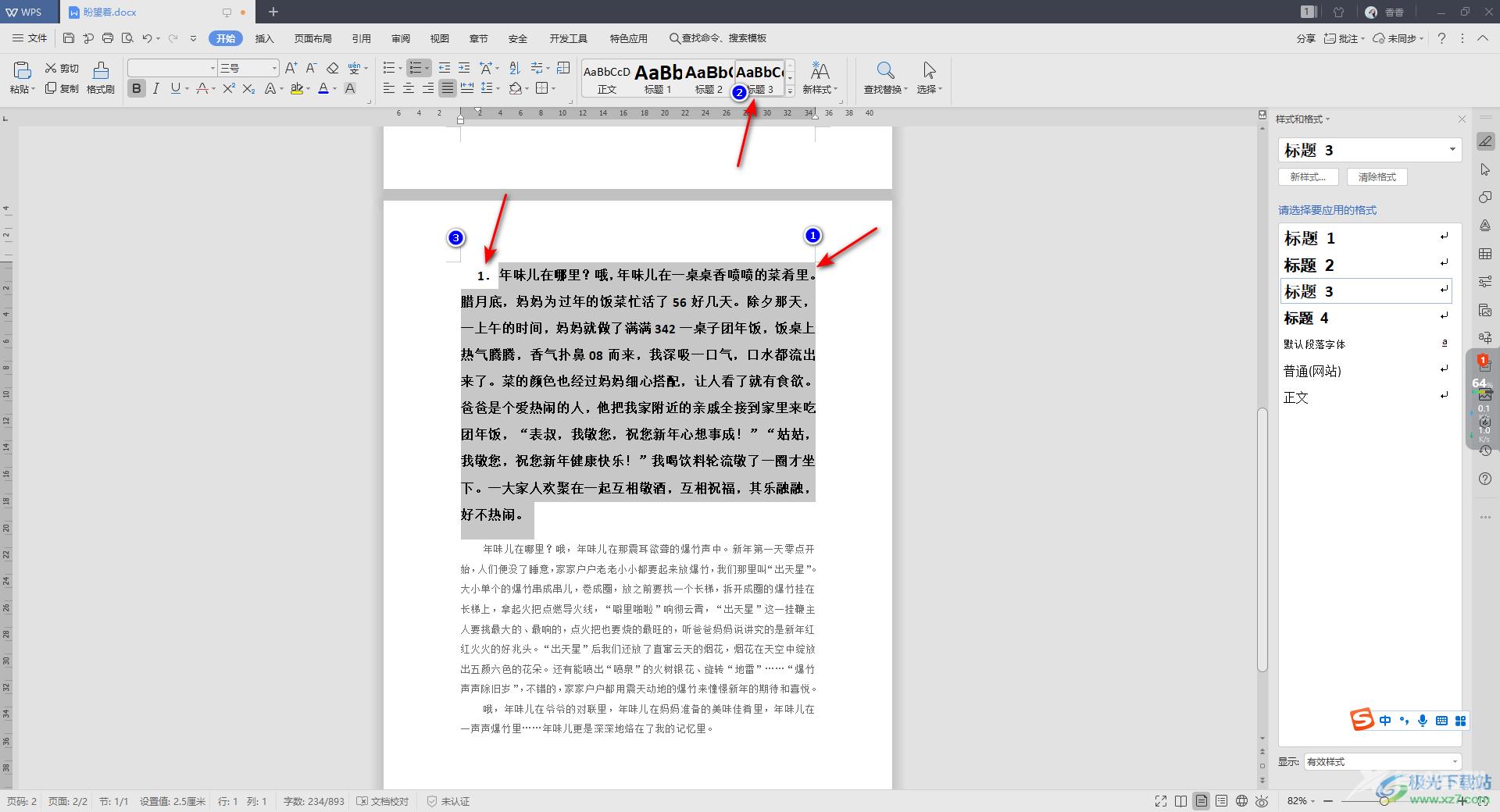Toggle numbered list button
The height and width of the screenshot is (812, 1500).
pyautogui.click(x=416, y=68)
